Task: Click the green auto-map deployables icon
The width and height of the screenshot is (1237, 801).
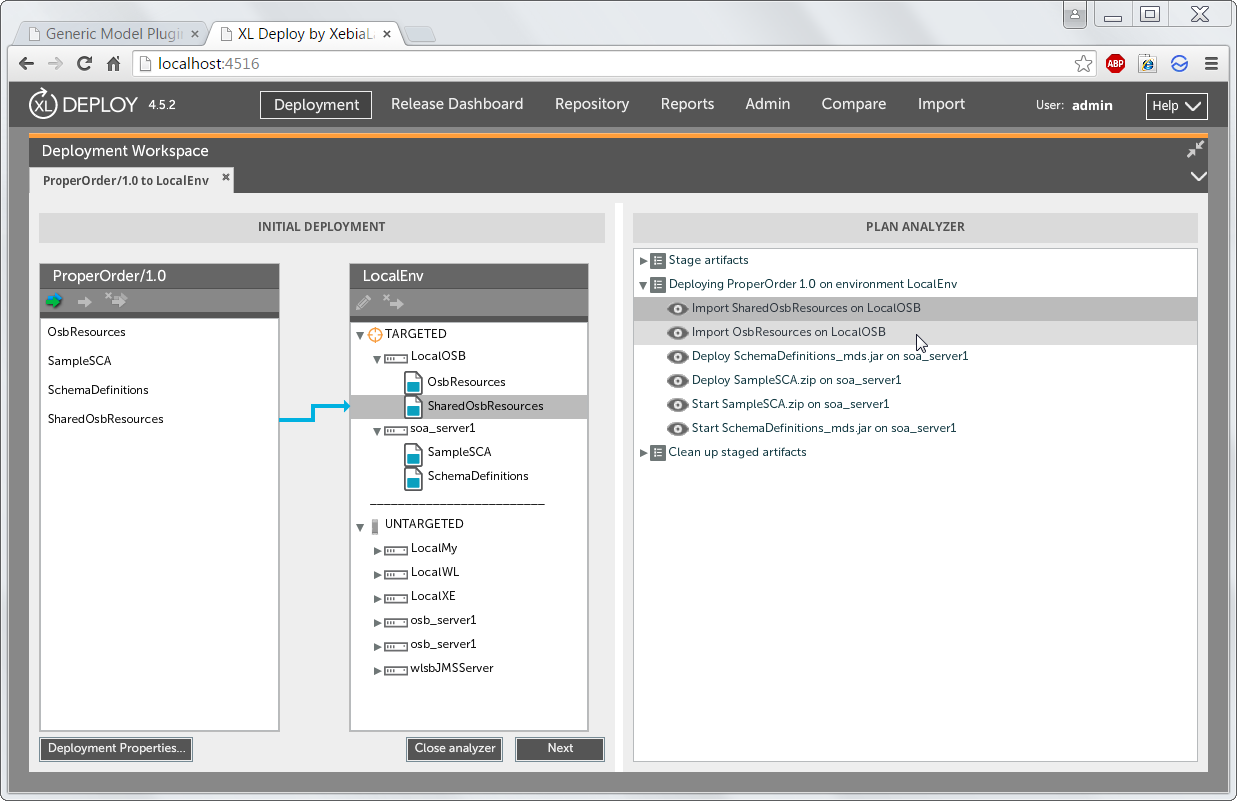Action: tap(54, 301)
